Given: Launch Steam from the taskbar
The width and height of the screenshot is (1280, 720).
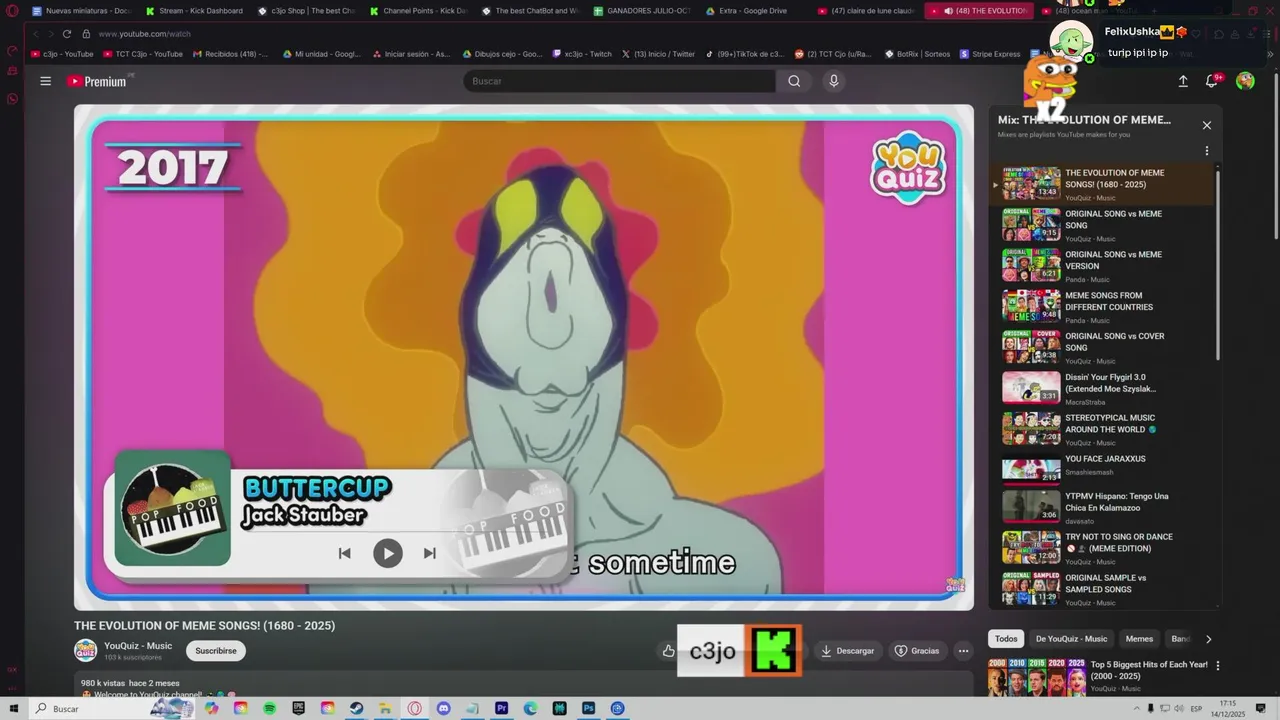Looking at the screenshot, I should pos(356,708).
